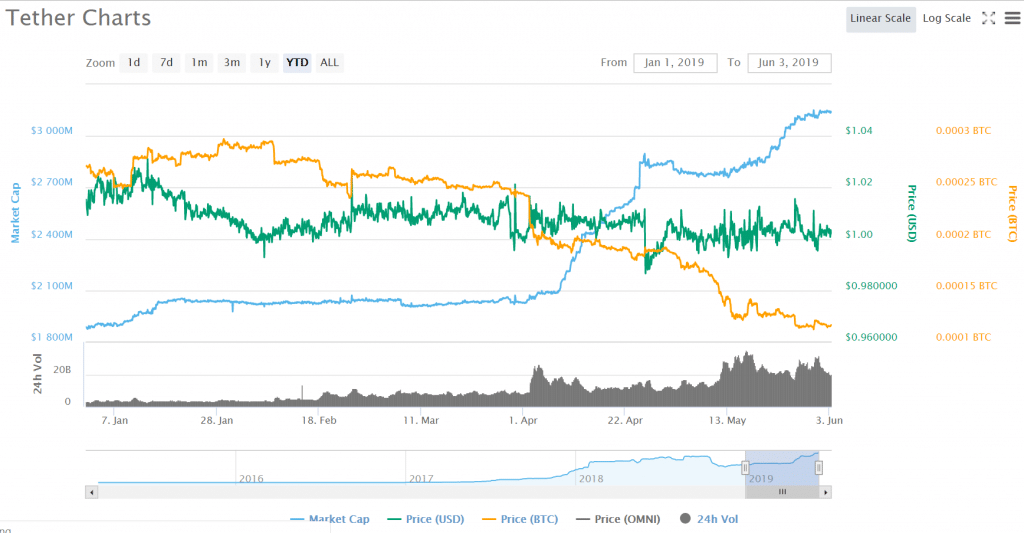
Task: Select the 1m zoom range
Action: 199,62
